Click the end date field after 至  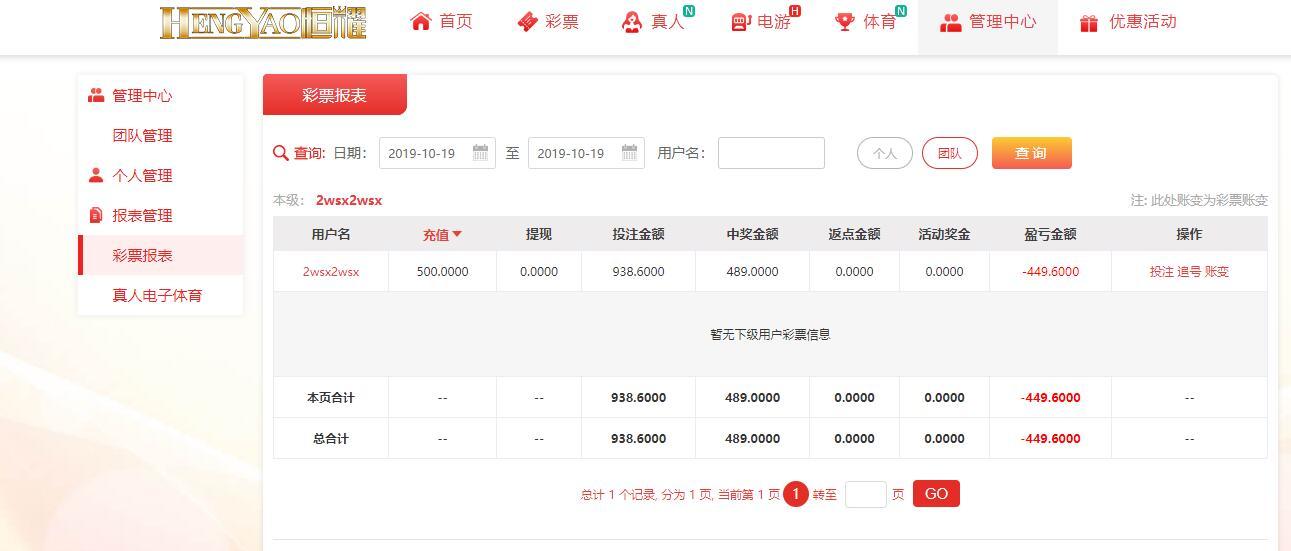[x=586, y=153]
